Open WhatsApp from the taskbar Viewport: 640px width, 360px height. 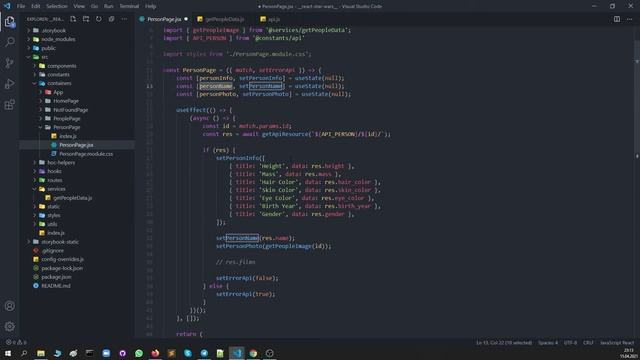(x=139, y=353)
